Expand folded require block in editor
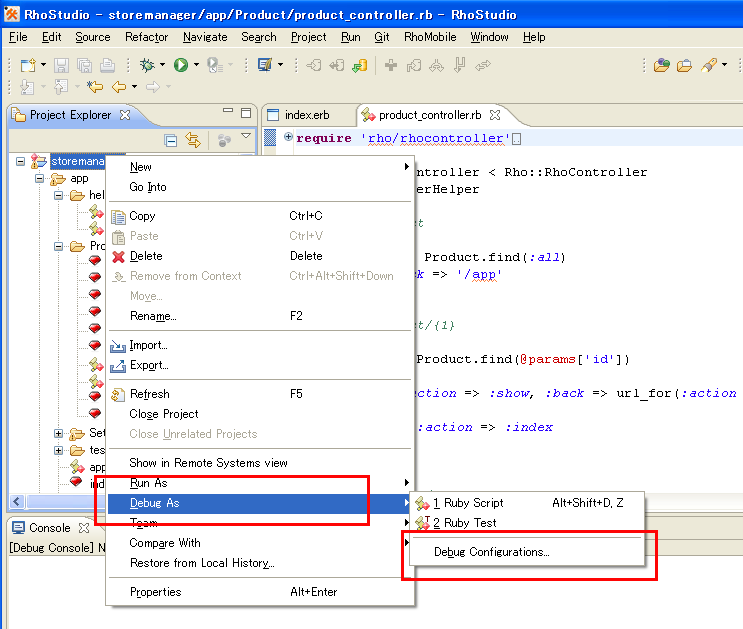This screenshot has height=629, width=743. [x=288, y=137]
